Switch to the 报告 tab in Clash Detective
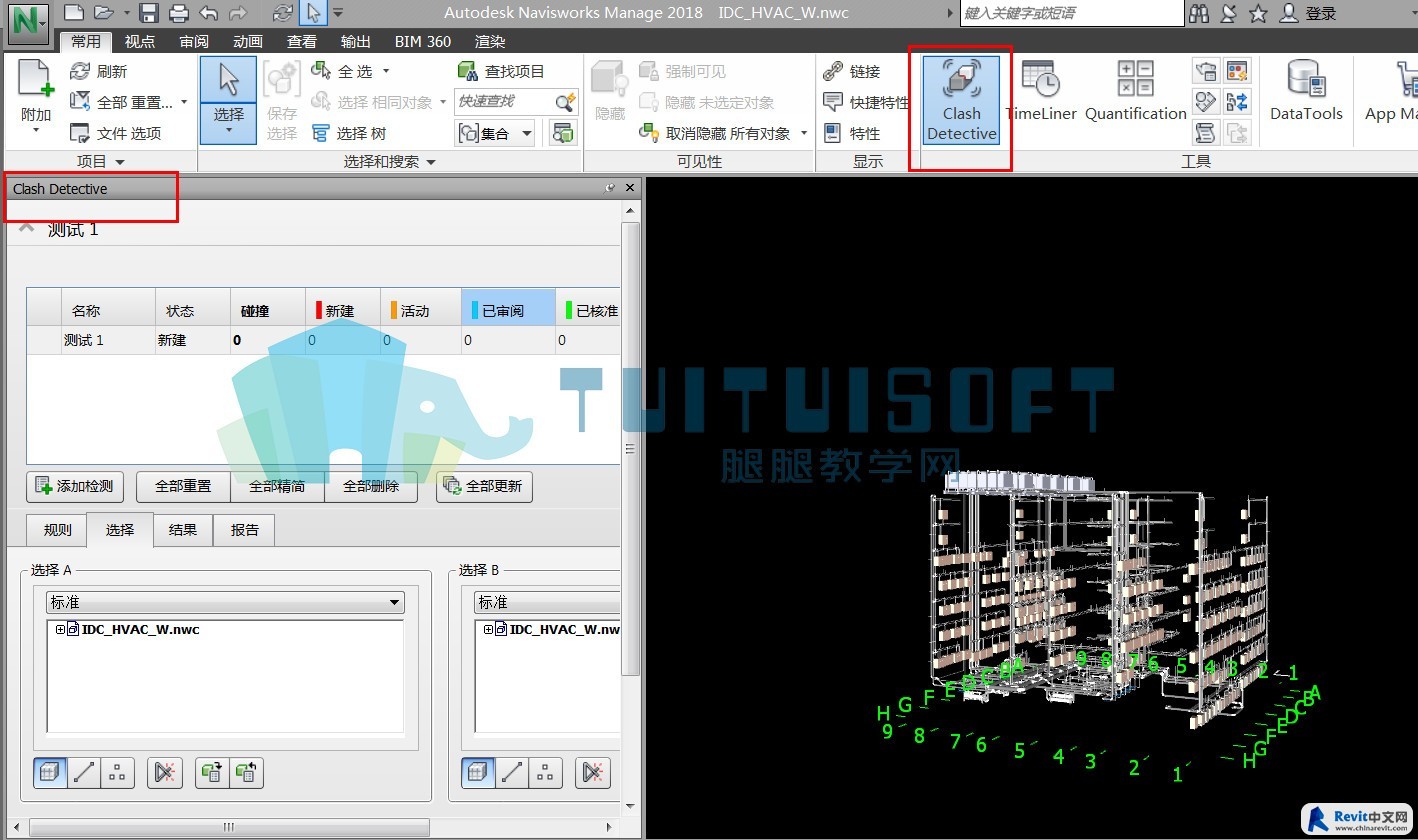Viewport: 1418px width, 840px height. pos(245,530)
